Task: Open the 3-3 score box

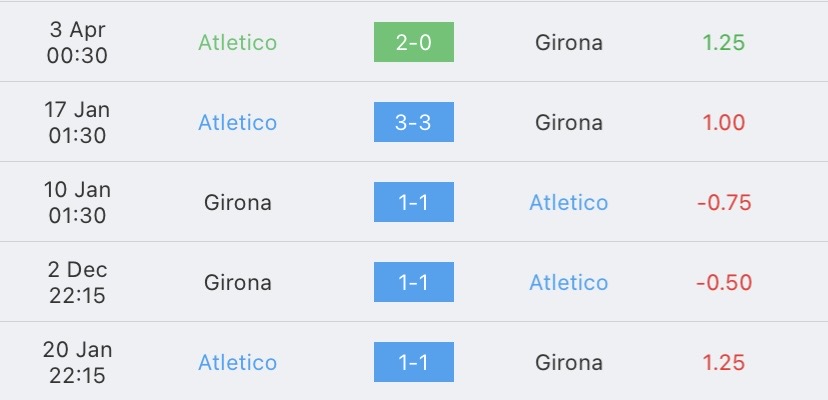Action: pyautogui.click(x=413, y=122)
